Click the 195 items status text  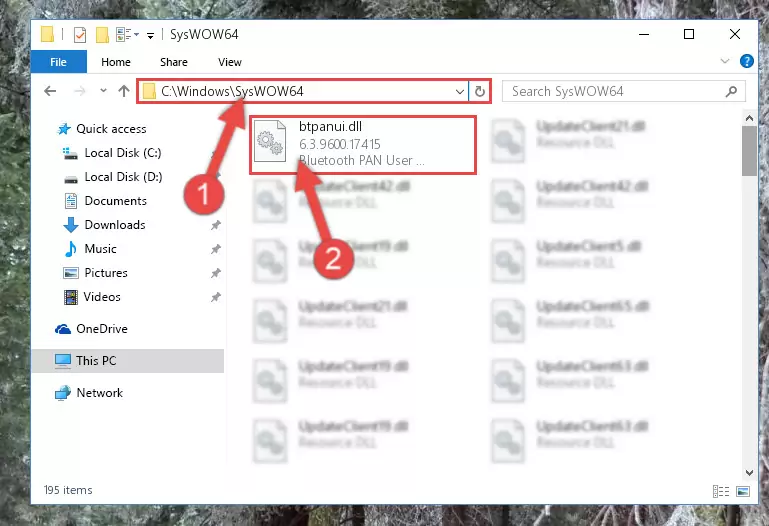pyautogui.click(x=68, y=490)
